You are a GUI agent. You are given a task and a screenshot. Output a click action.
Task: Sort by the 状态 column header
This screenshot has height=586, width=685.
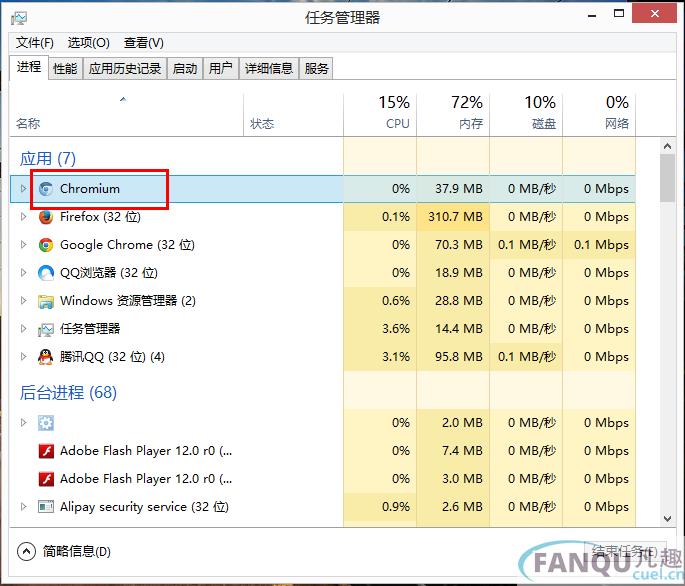pos(294,114)
